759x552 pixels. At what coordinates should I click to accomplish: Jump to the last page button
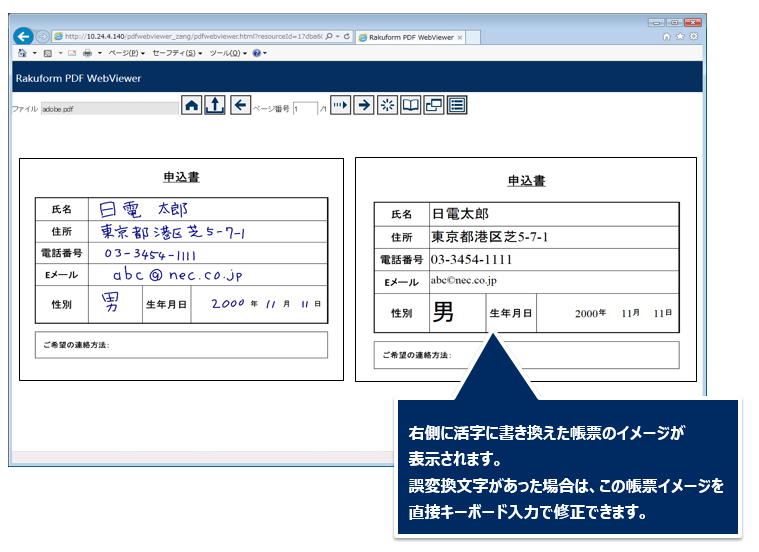pyautogui.click(x=341, y=105)
